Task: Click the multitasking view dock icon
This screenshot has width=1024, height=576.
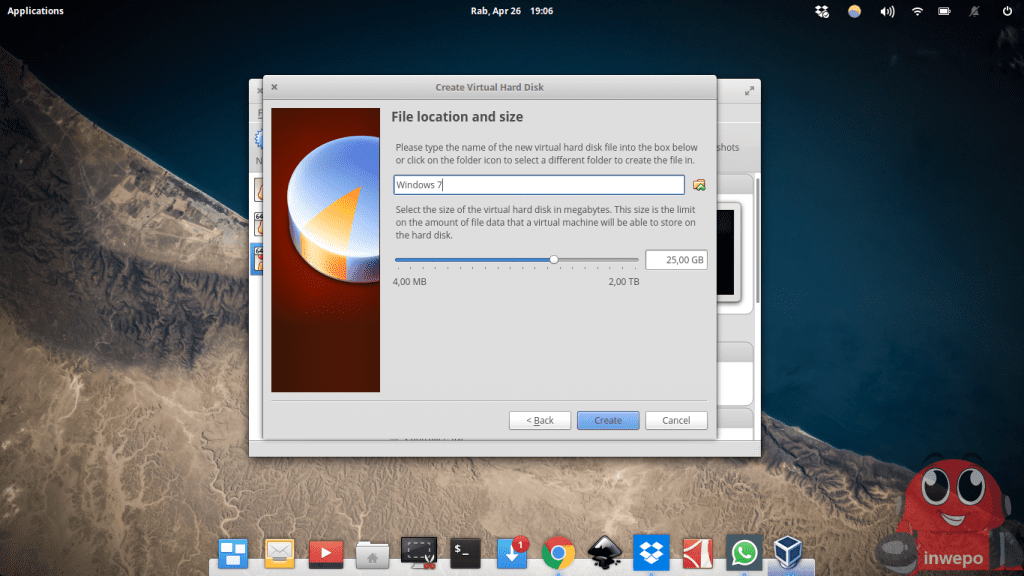Action: click(233, 552)
